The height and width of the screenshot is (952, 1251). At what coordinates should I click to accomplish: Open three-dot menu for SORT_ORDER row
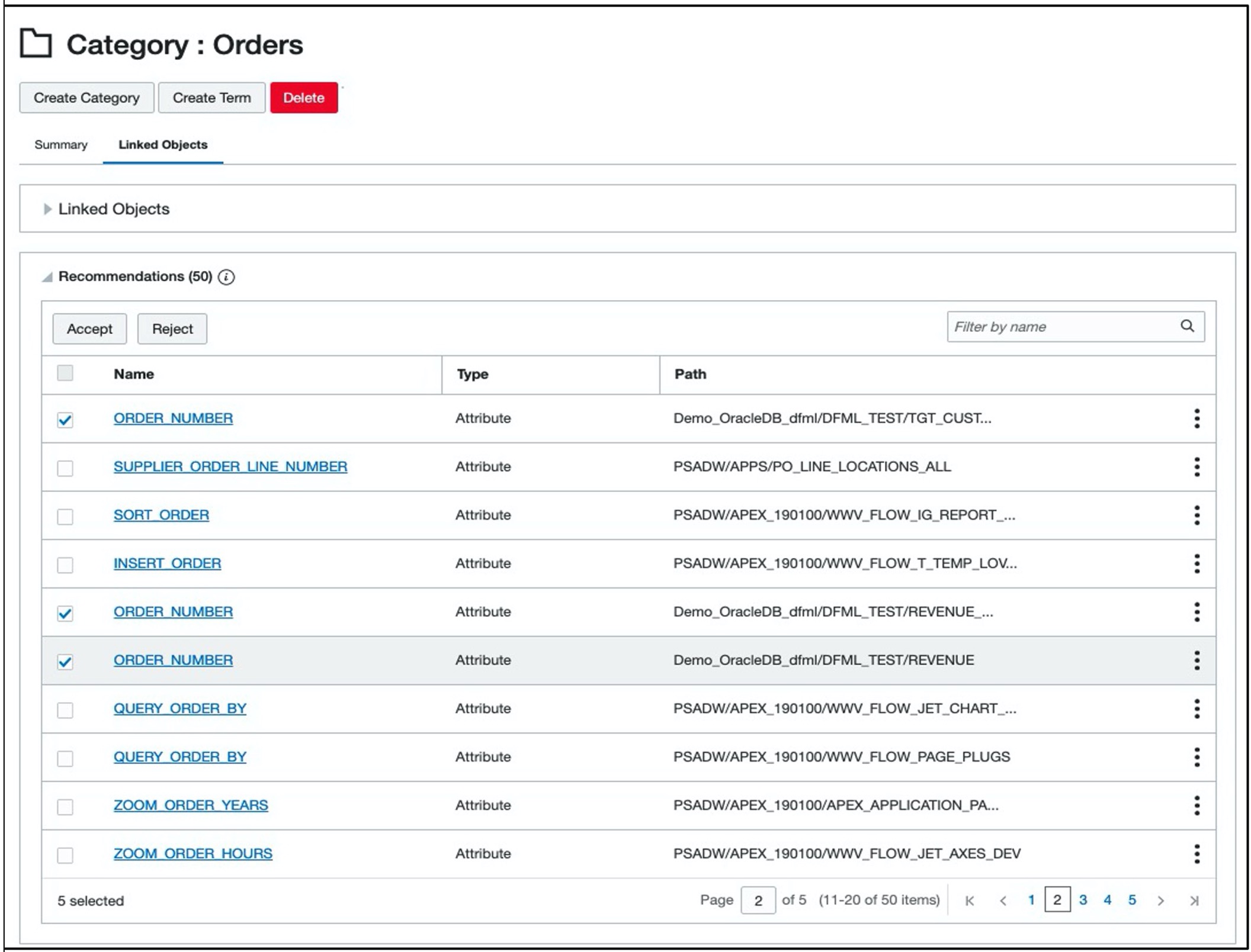click(x=1197, y=515)
